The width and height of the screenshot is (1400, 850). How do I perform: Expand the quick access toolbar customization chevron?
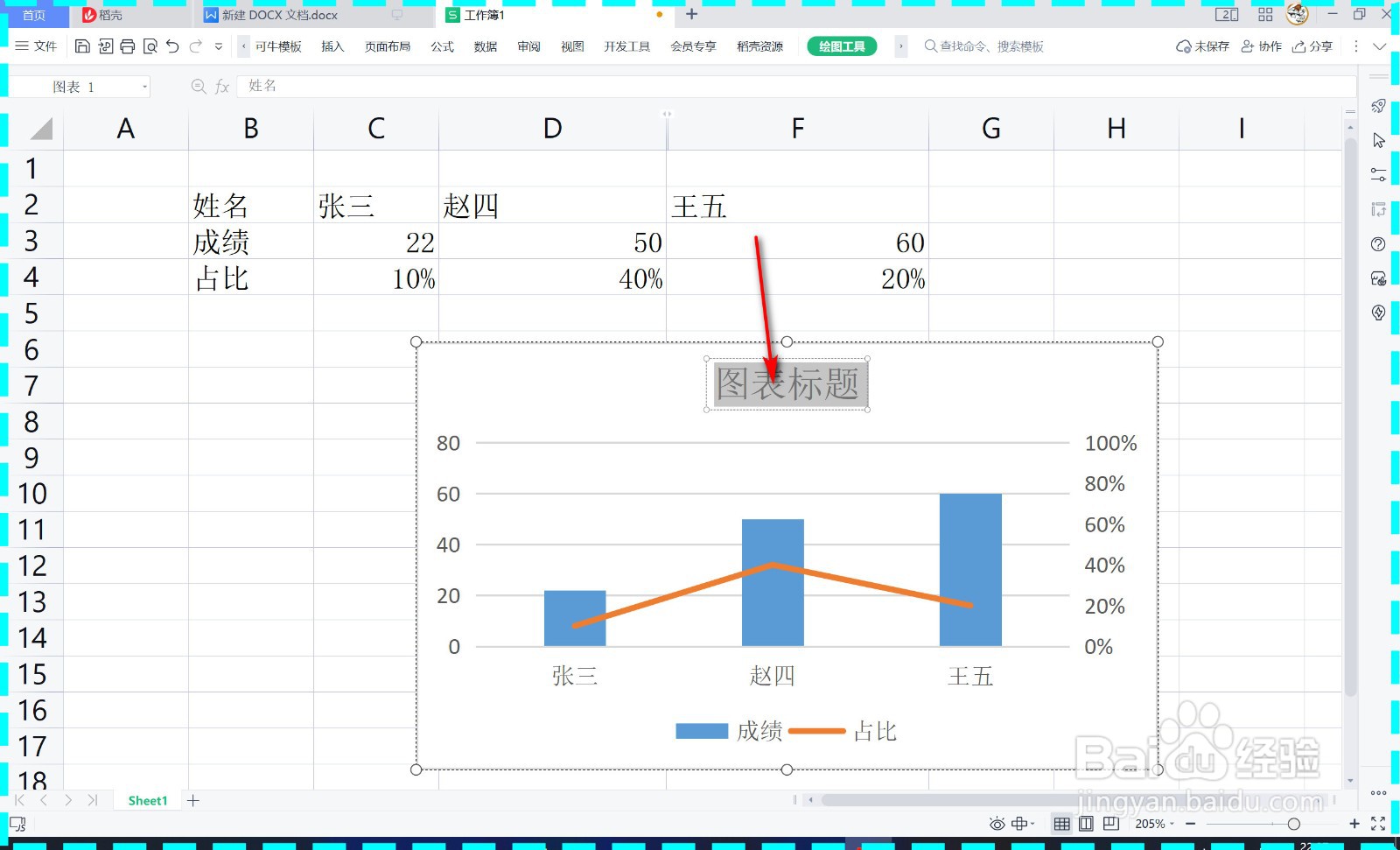218,46
